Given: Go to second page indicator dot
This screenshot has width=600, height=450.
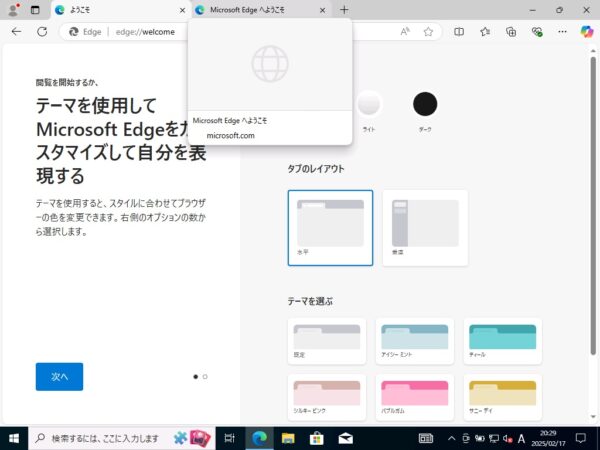Looking at the screenshot, I should point(205,377).
